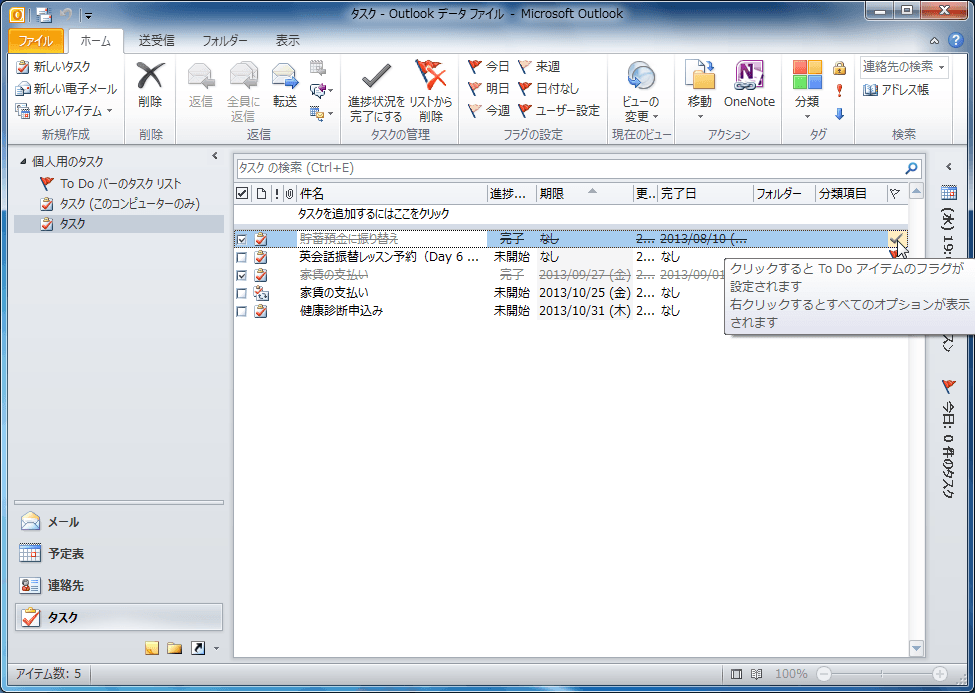Viewport: 975px width, 693px height.
Task: Minimize the navigation pane arrow
Action: 215,156
